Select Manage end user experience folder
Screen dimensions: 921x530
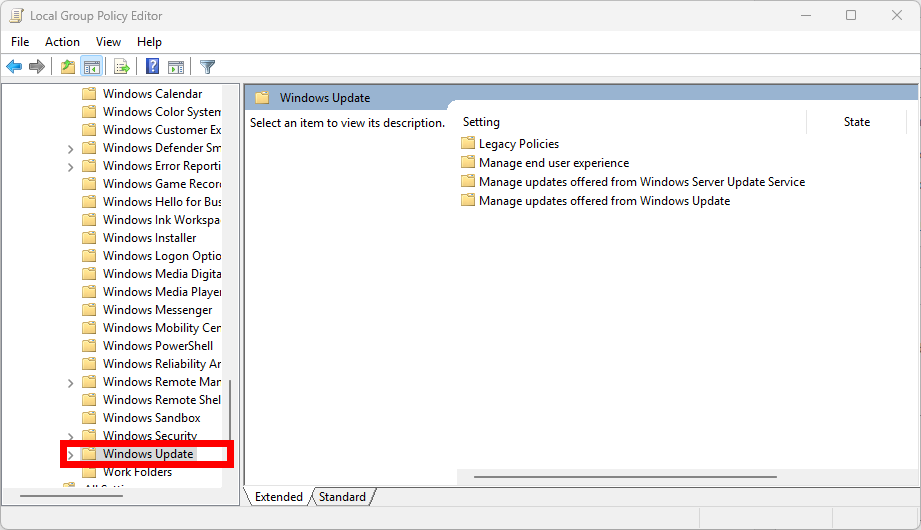[553, 163]
